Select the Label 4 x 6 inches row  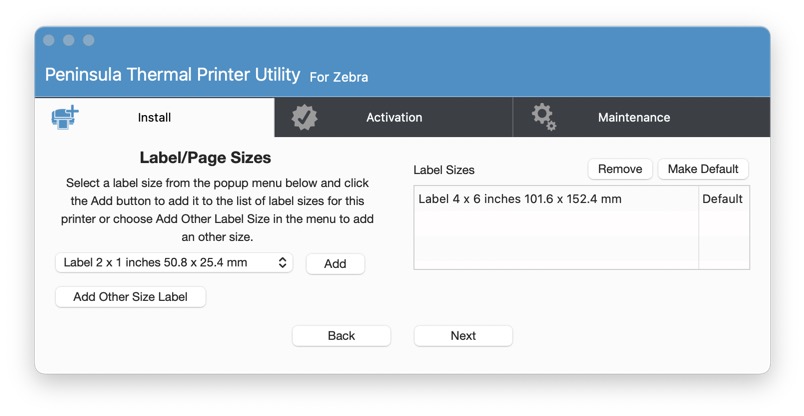(520, 199)
